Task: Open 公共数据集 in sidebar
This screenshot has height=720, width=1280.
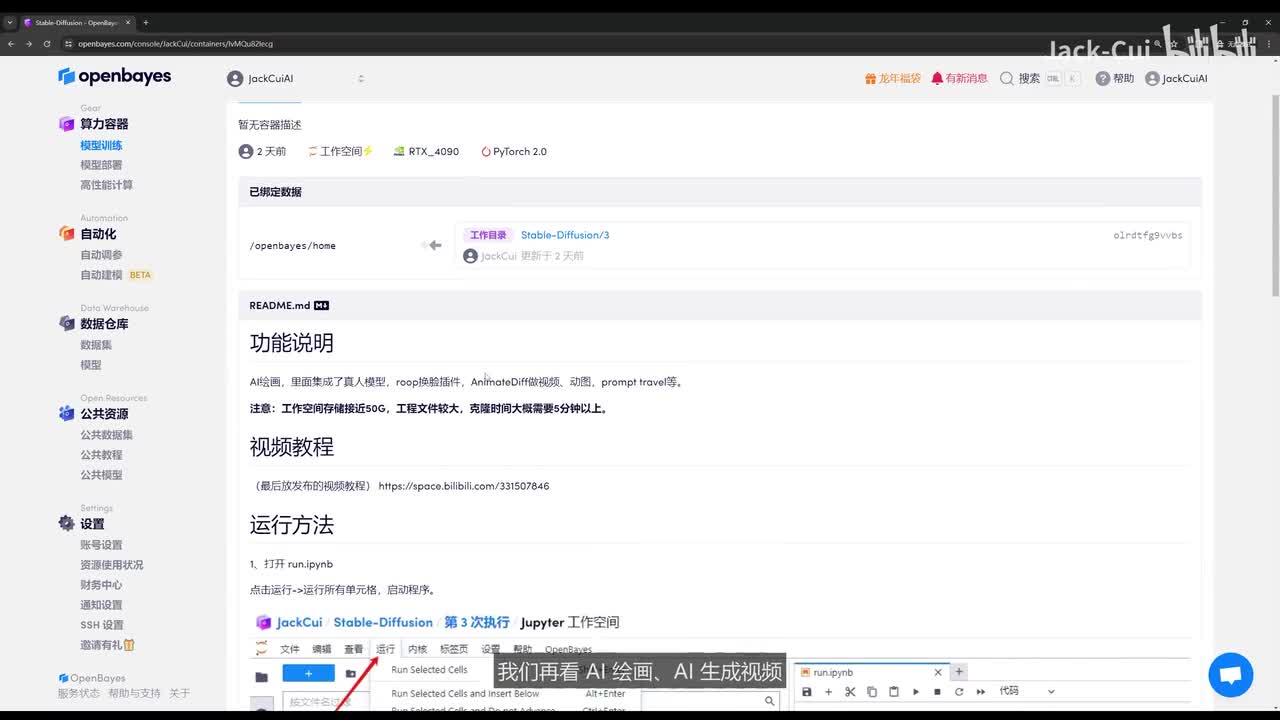Action: click(106, 435)
